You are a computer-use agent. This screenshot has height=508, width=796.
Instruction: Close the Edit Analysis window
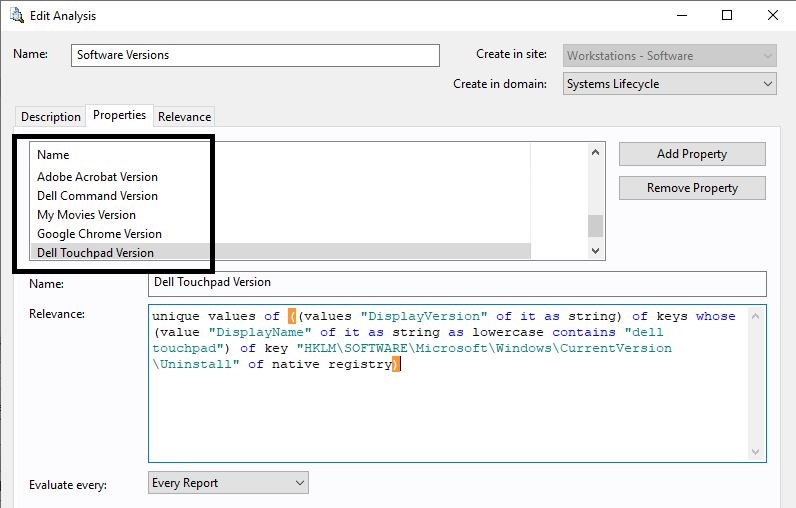coord(773,15)
